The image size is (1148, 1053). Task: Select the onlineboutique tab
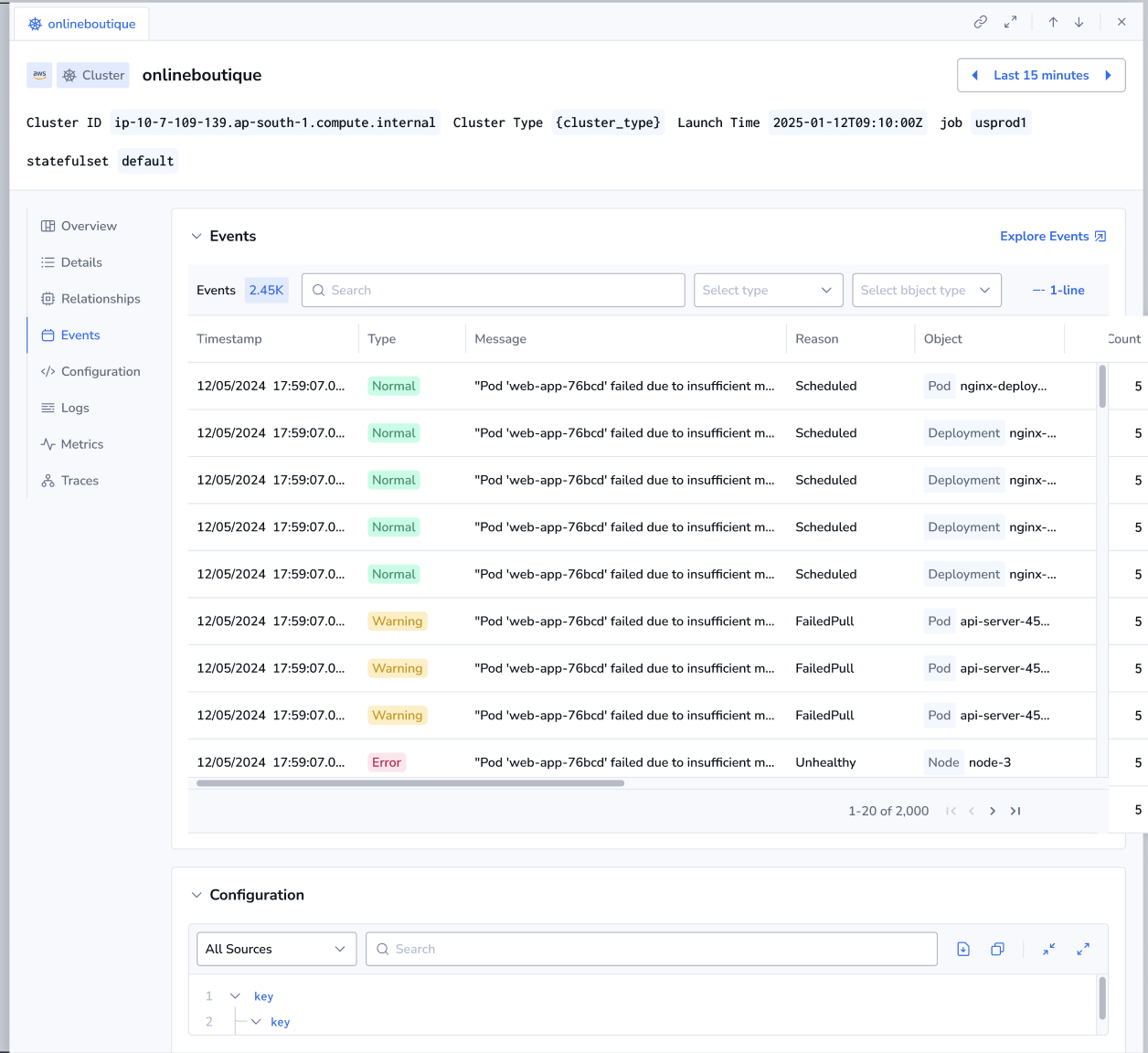click(x=81, y=24)
